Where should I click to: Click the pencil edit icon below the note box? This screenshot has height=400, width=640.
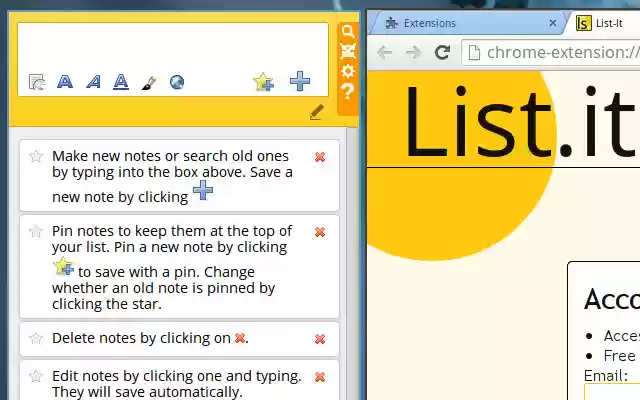[317, 112]
